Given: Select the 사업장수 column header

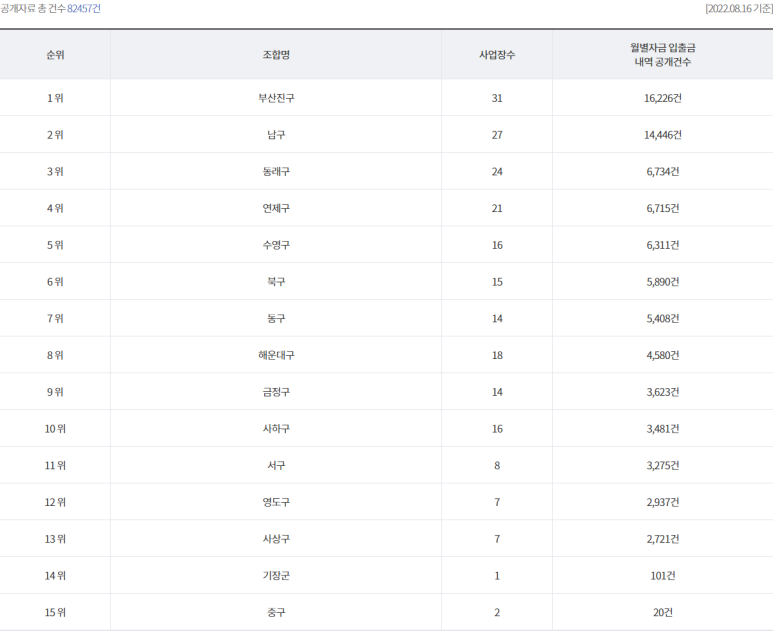Looking at the screenshot, I should point(497,55).
